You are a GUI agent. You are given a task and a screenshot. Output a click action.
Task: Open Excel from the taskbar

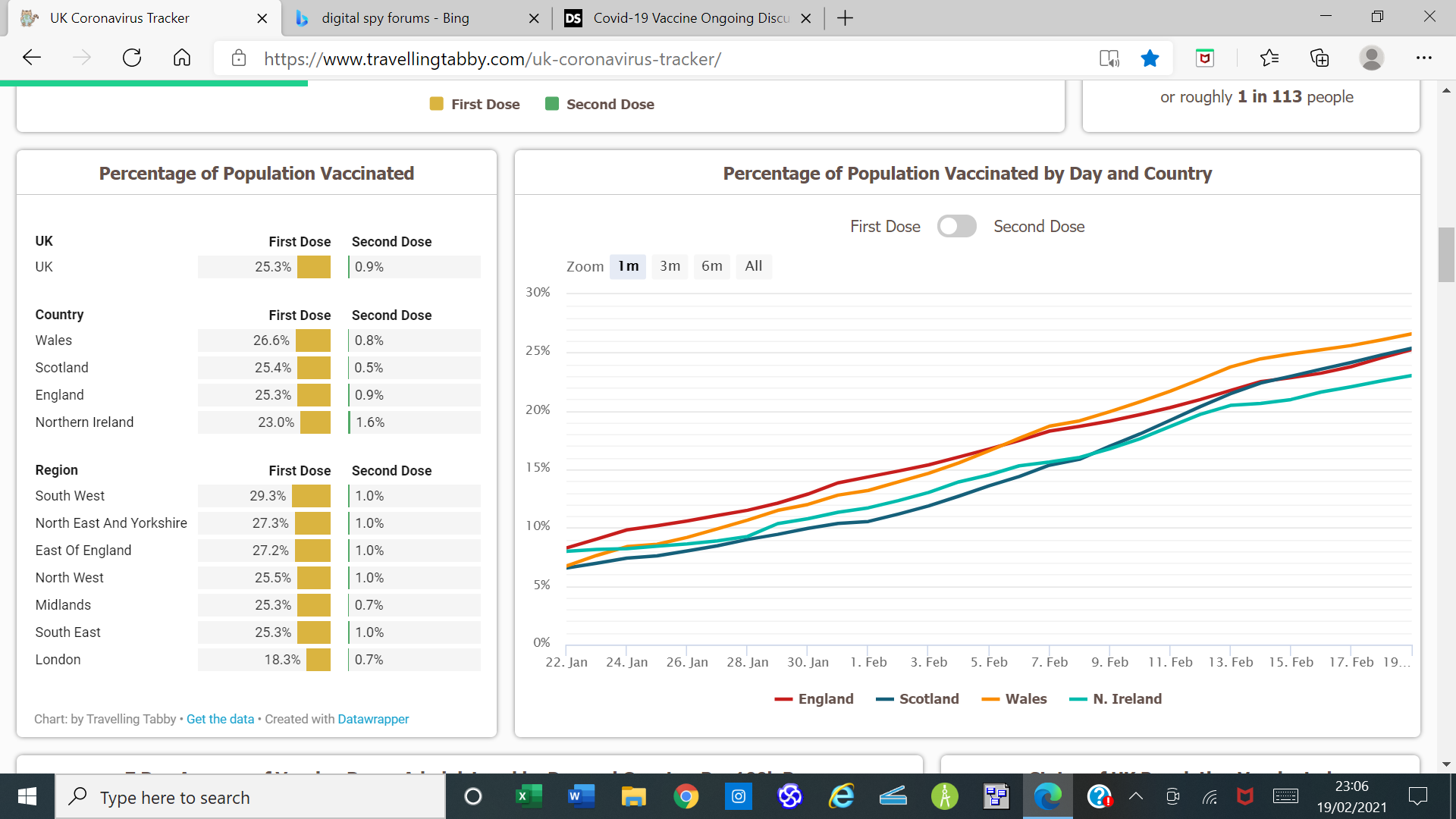tap(529, 796)
